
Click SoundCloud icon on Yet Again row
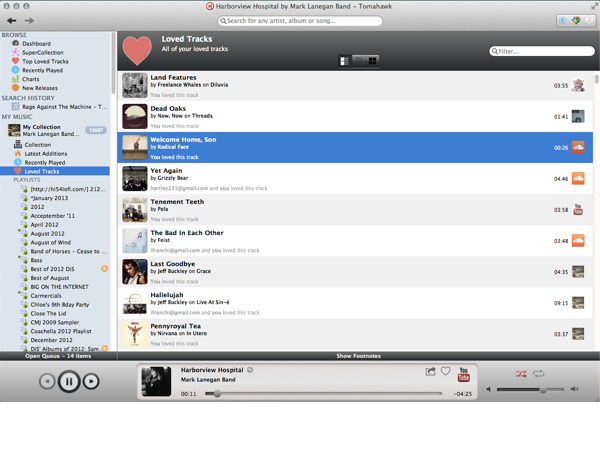point(578,178)
